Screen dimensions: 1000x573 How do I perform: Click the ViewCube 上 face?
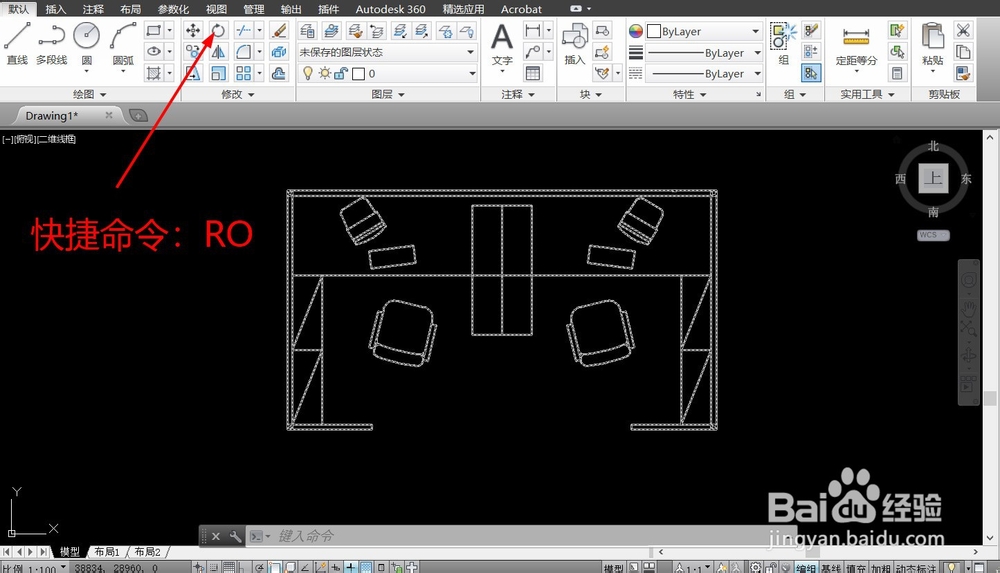tap(933, 178)
